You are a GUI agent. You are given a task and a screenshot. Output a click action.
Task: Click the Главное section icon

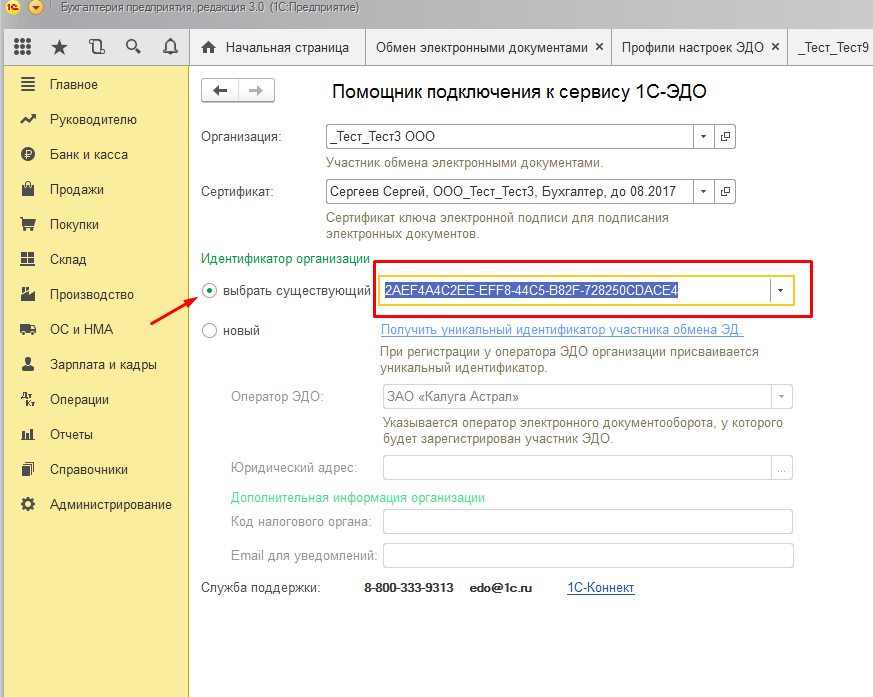click(28, 84)
